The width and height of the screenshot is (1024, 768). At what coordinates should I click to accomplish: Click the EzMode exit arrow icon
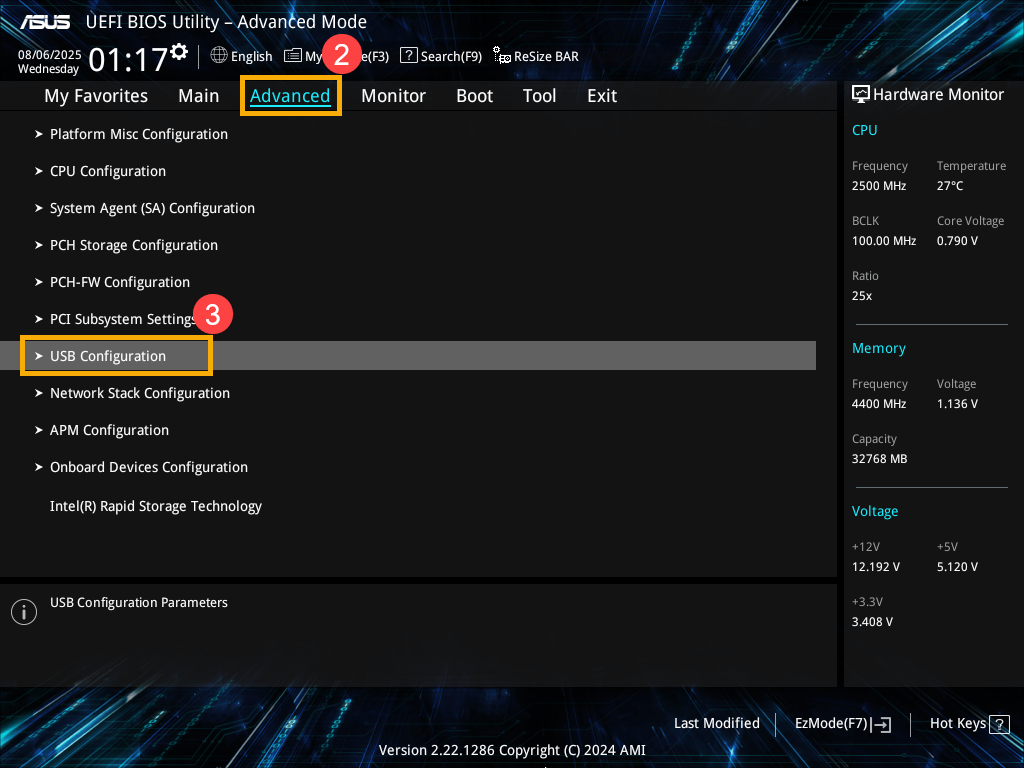tap(881, 724)
